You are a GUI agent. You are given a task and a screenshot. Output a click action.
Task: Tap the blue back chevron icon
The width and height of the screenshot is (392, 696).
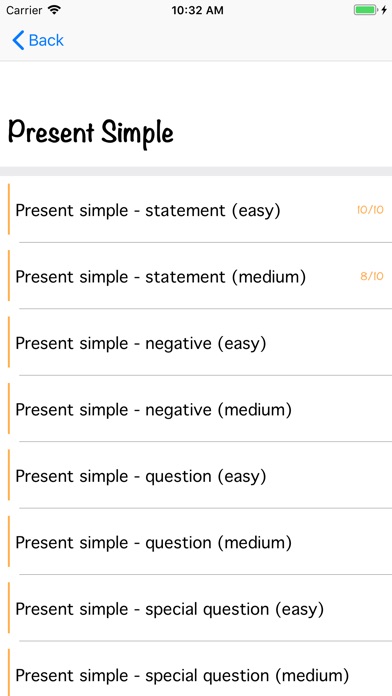click(18, 40)
